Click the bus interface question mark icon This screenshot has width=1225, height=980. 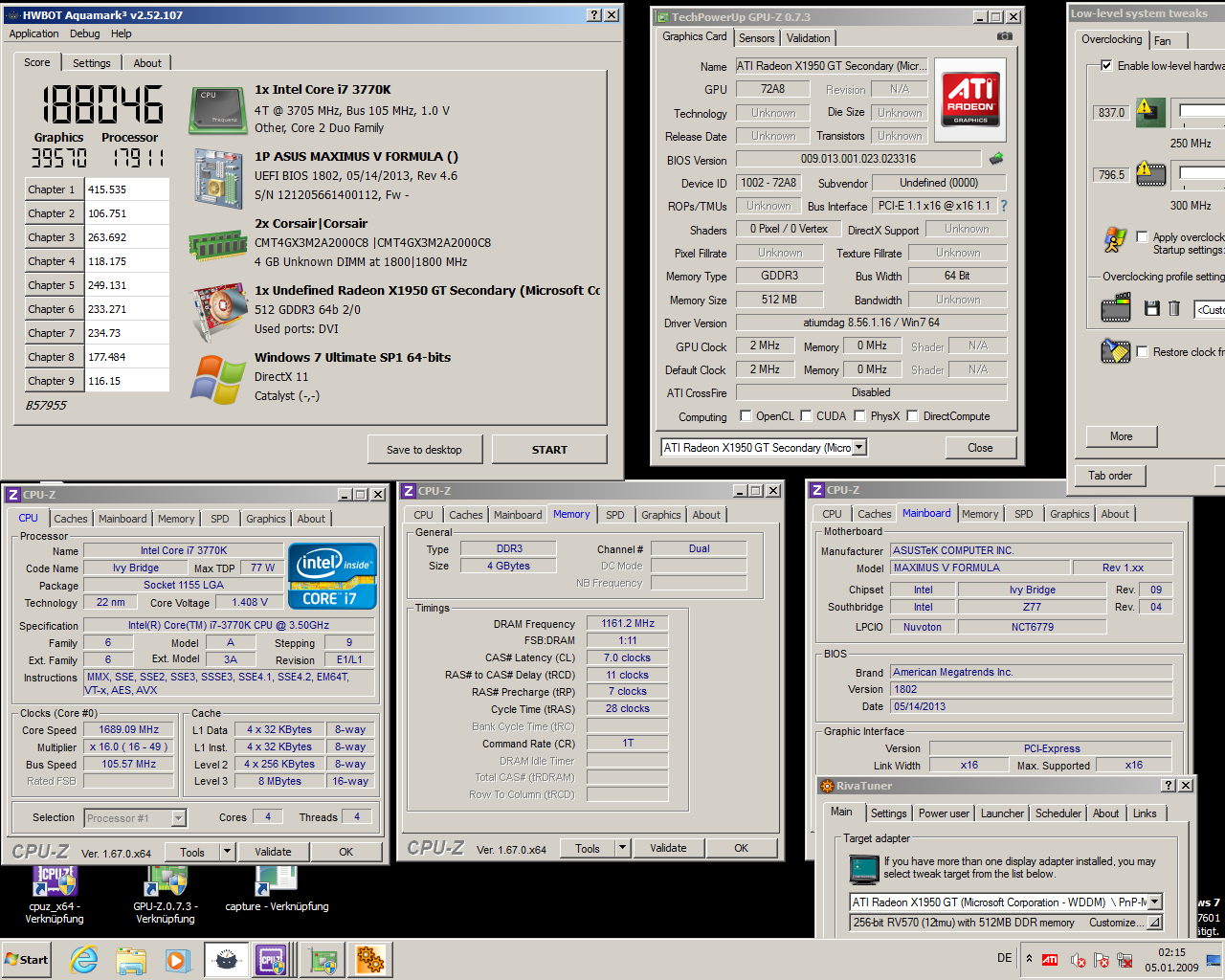pos(1004,206)
